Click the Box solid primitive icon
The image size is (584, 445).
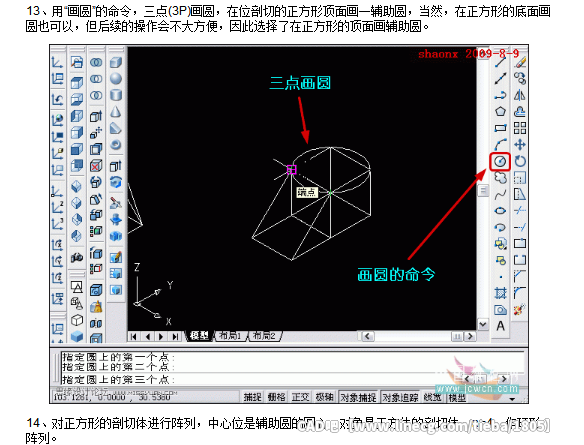[116, 62]
